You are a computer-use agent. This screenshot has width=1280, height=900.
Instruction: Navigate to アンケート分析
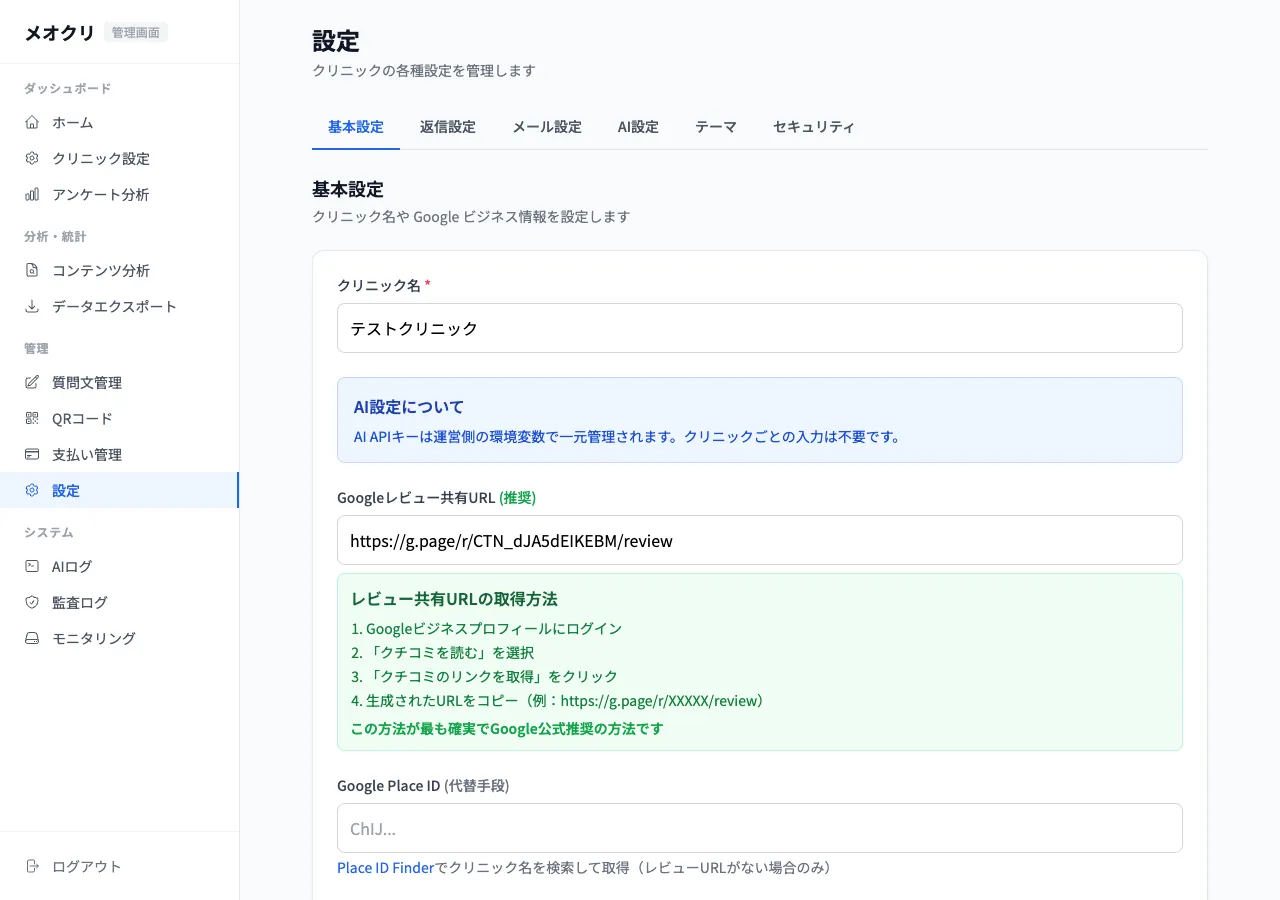(x=119, y=194)
